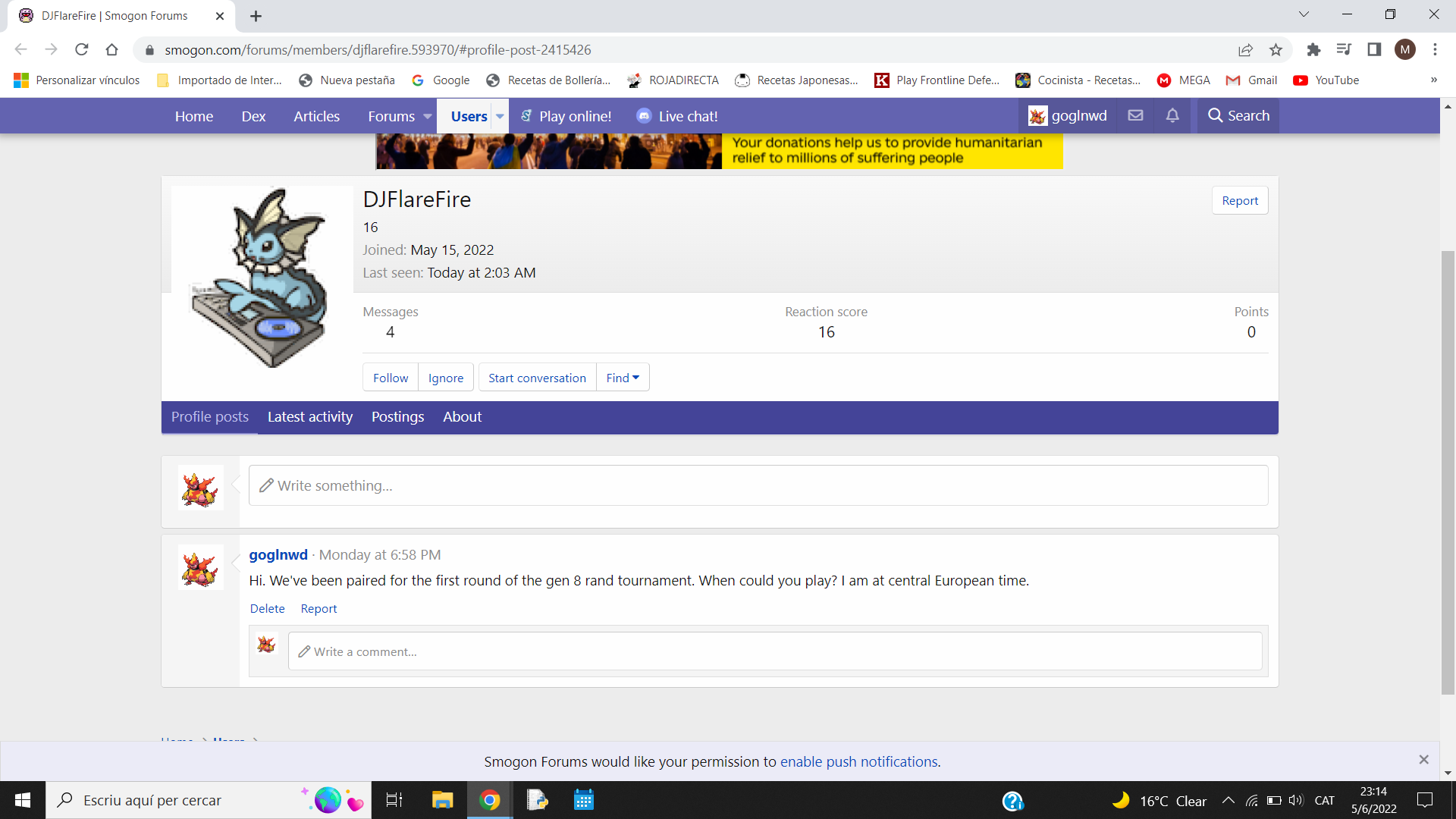Open the Chrome tab search dropdown
The image size is (1456, 819).
(1304, 14)
